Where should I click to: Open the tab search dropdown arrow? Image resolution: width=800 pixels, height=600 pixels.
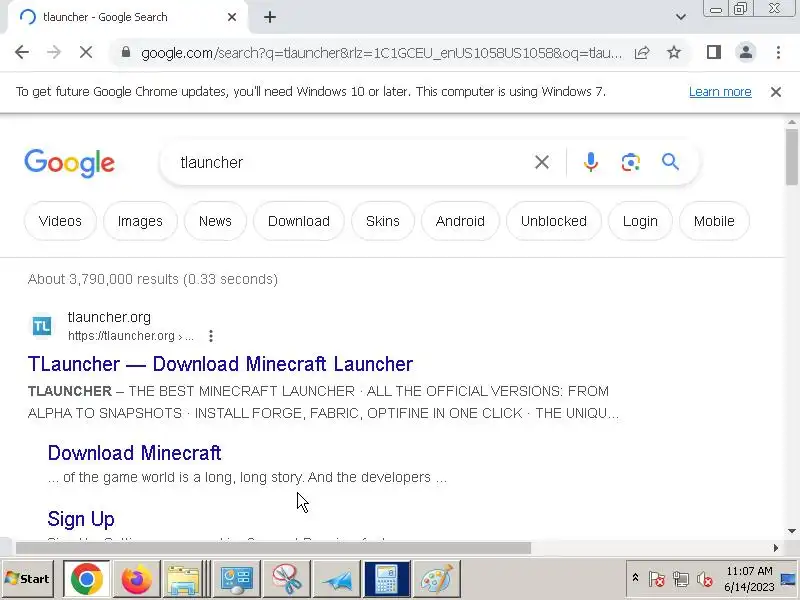681,17
